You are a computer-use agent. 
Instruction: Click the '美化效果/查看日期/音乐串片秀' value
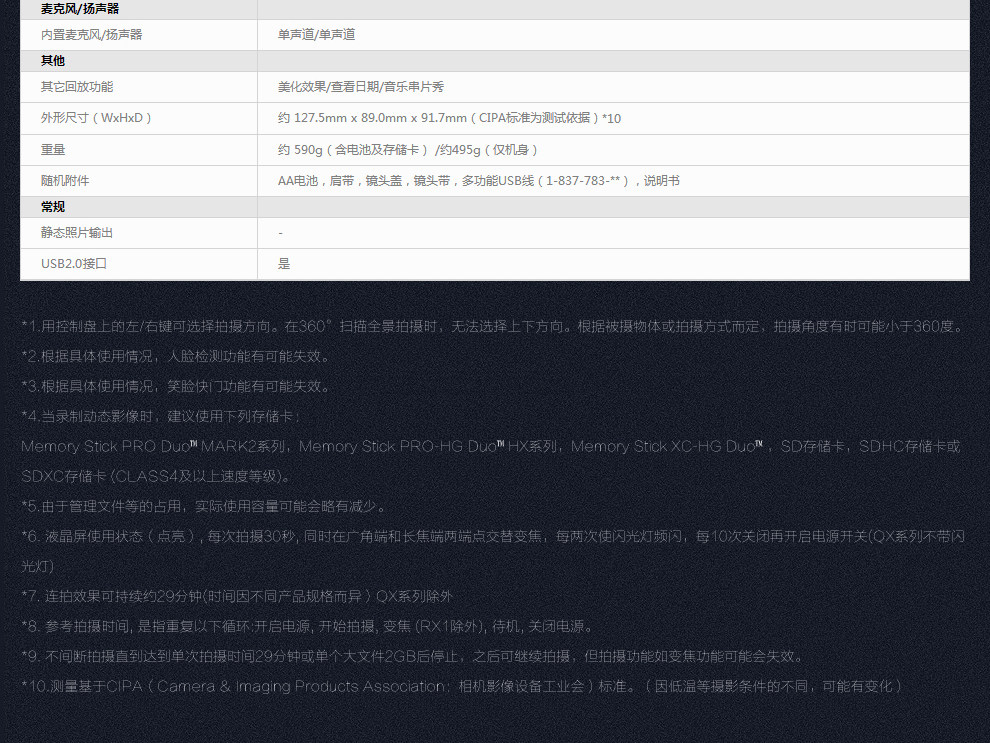(361, 86)
